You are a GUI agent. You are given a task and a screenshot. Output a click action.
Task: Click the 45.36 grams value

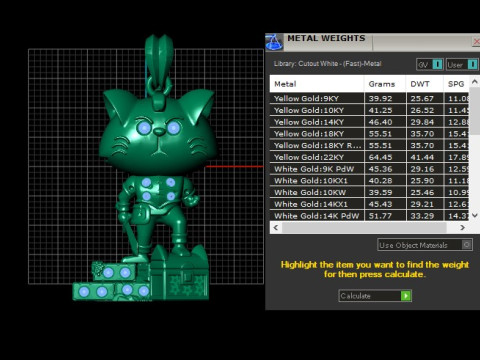(380, 169)
